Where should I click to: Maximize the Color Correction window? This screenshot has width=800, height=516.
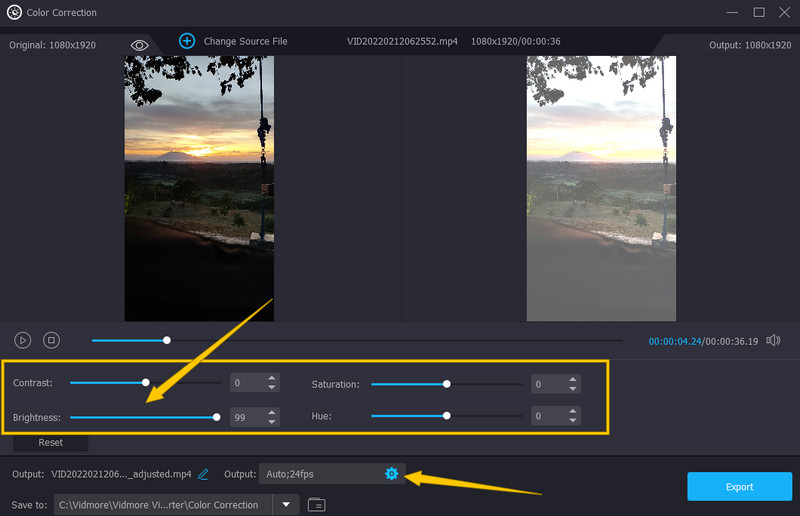click(x=759, y=12)
